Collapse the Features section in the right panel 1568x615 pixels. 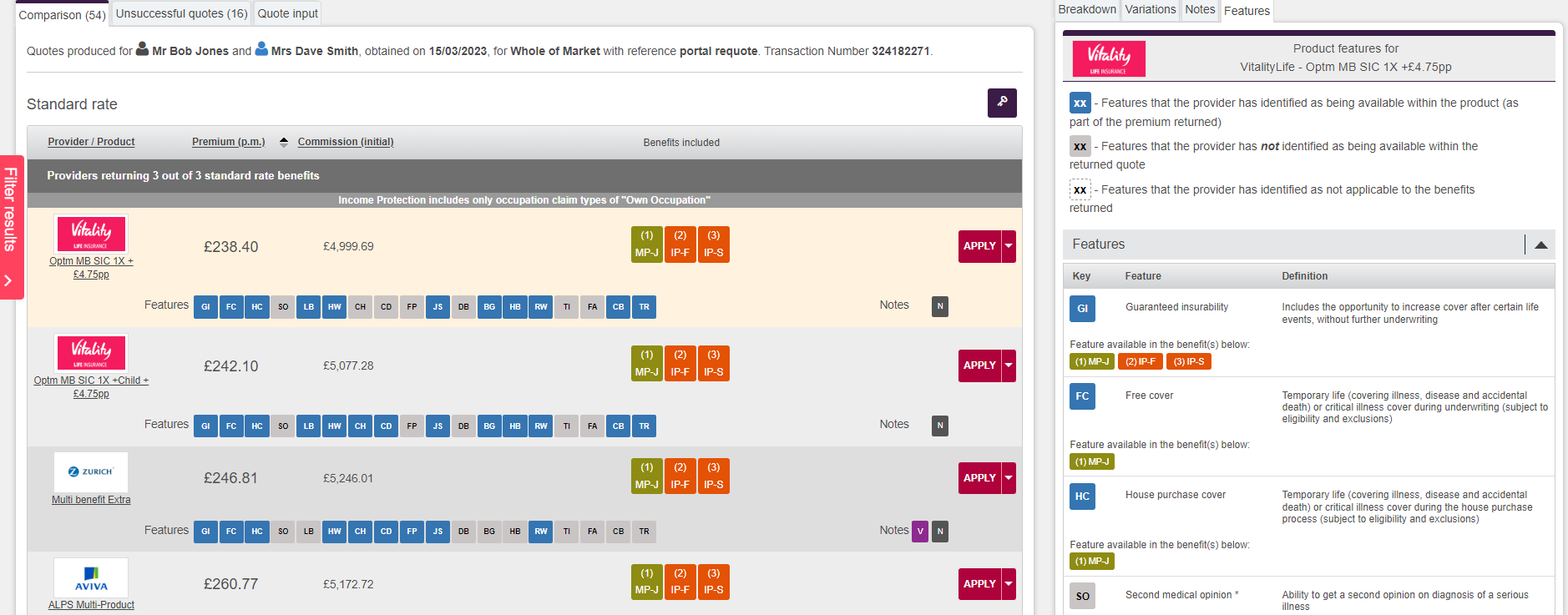(x=1540, y=244)
